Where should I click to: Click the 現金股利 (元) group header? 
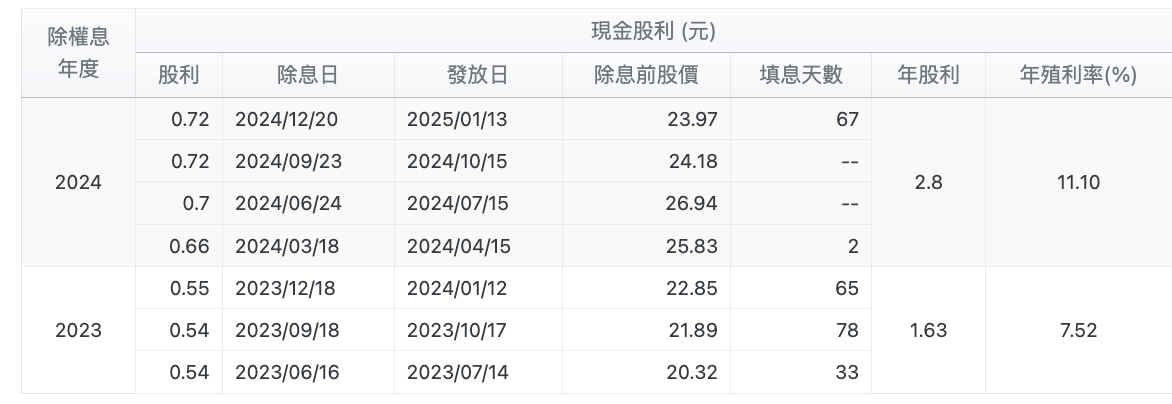(653, 31)
